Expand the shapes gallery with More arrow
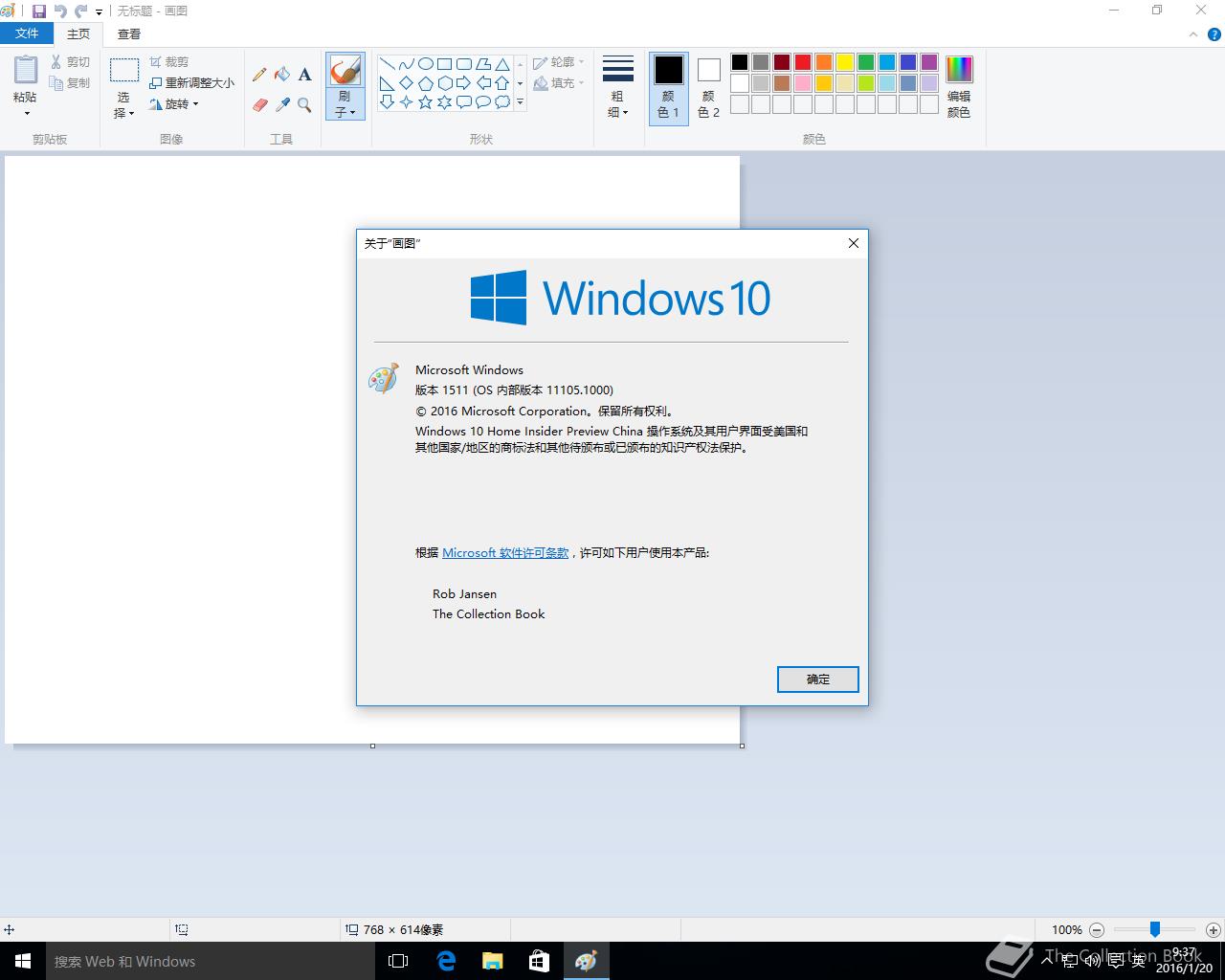The height and width of the screenshot is (980, 1225). [521, 102]
